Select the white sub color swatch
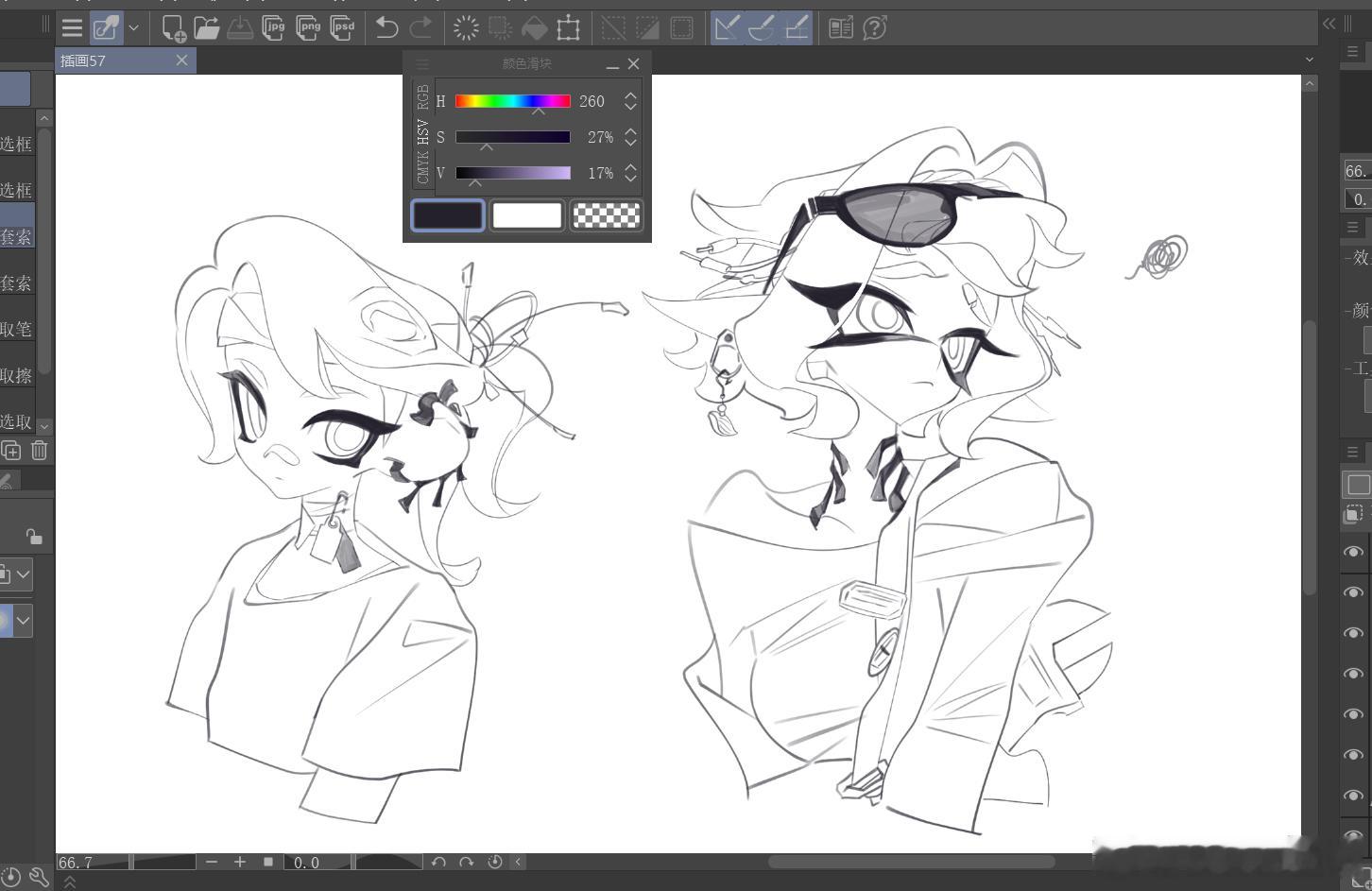 click(x=527, y=215)
